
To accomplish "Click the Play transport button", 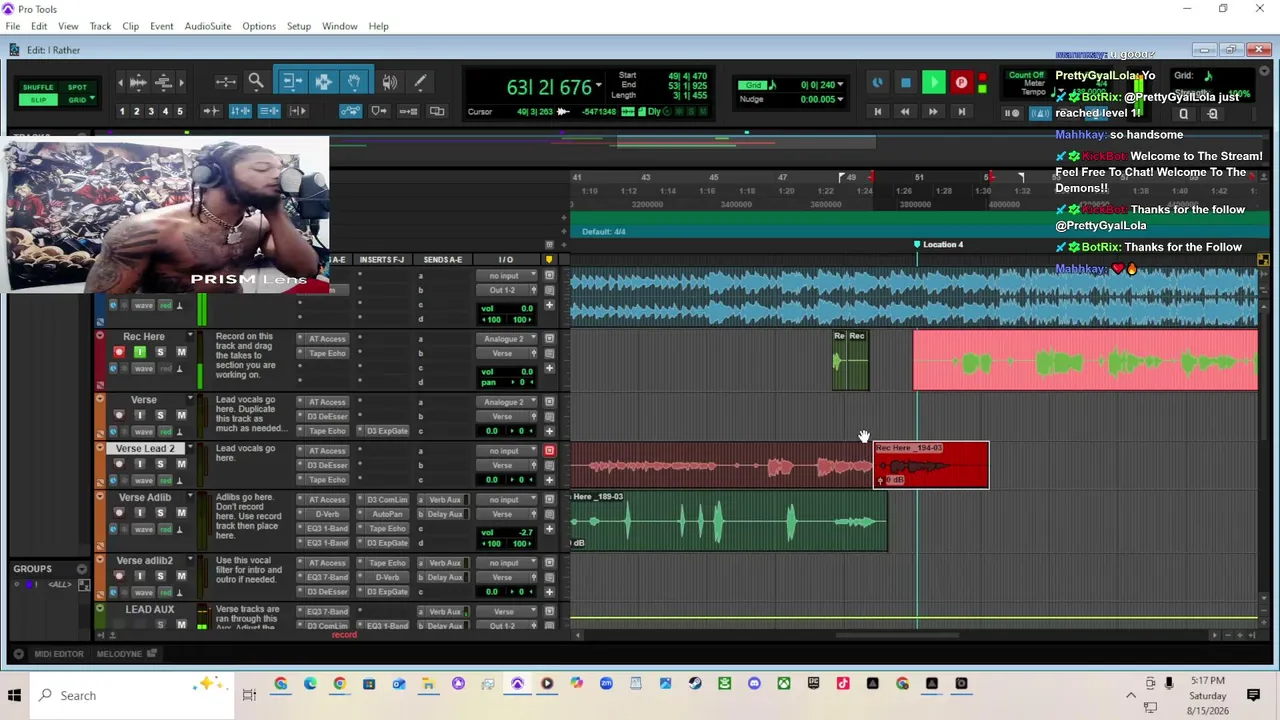I will coord(933,83).
